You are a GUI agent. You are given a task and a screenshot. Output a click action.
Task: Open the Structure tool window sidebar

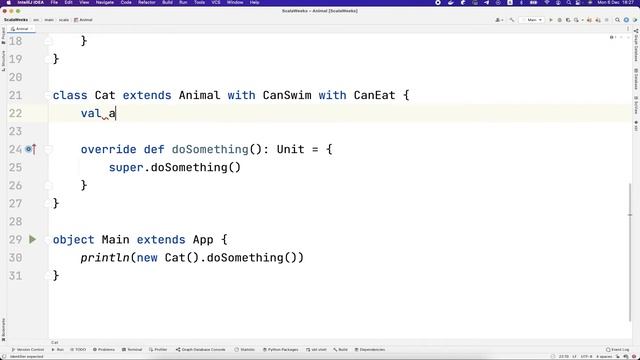(3, 60)
